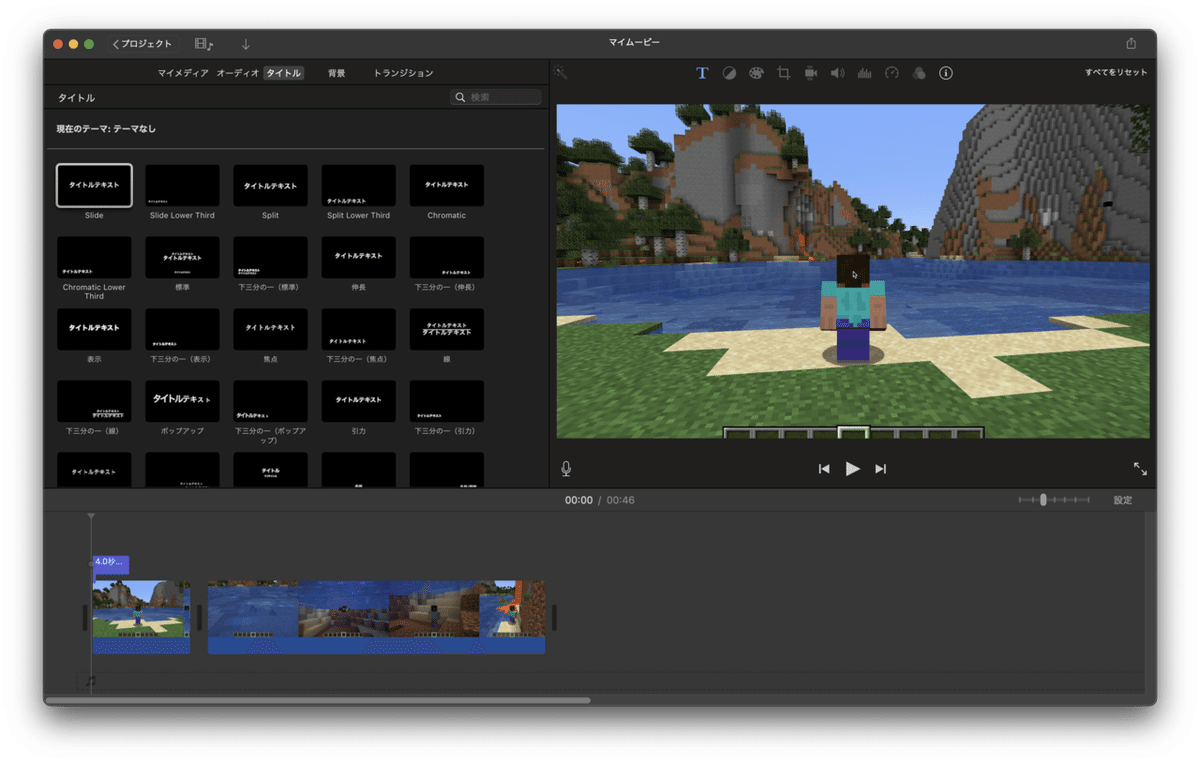Select the 4.0秒 title clip in timeline
This screenshot has width=1200, height=763.
click(110, 564)
